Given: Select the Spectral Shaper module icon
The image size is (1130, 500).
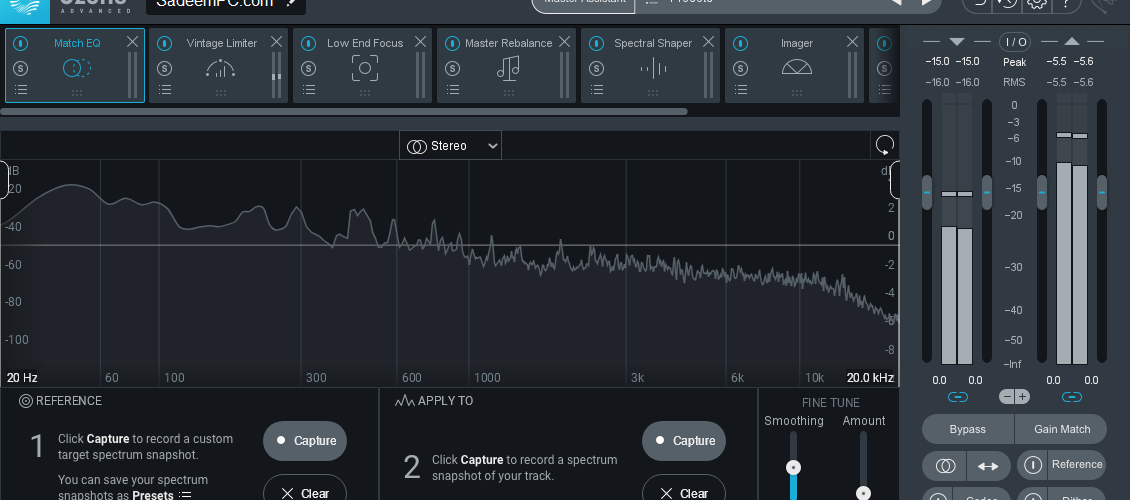Looking at the screenshot, I should click(x=653, y=69).
